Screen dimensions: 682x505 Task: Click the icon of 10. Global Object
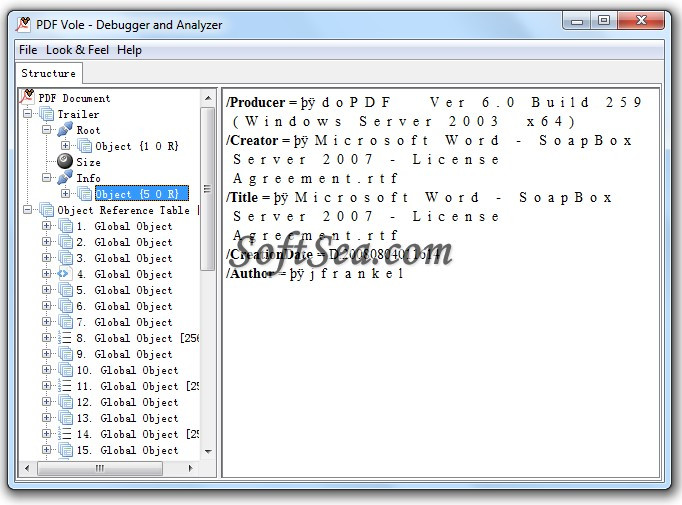point(65,370)
